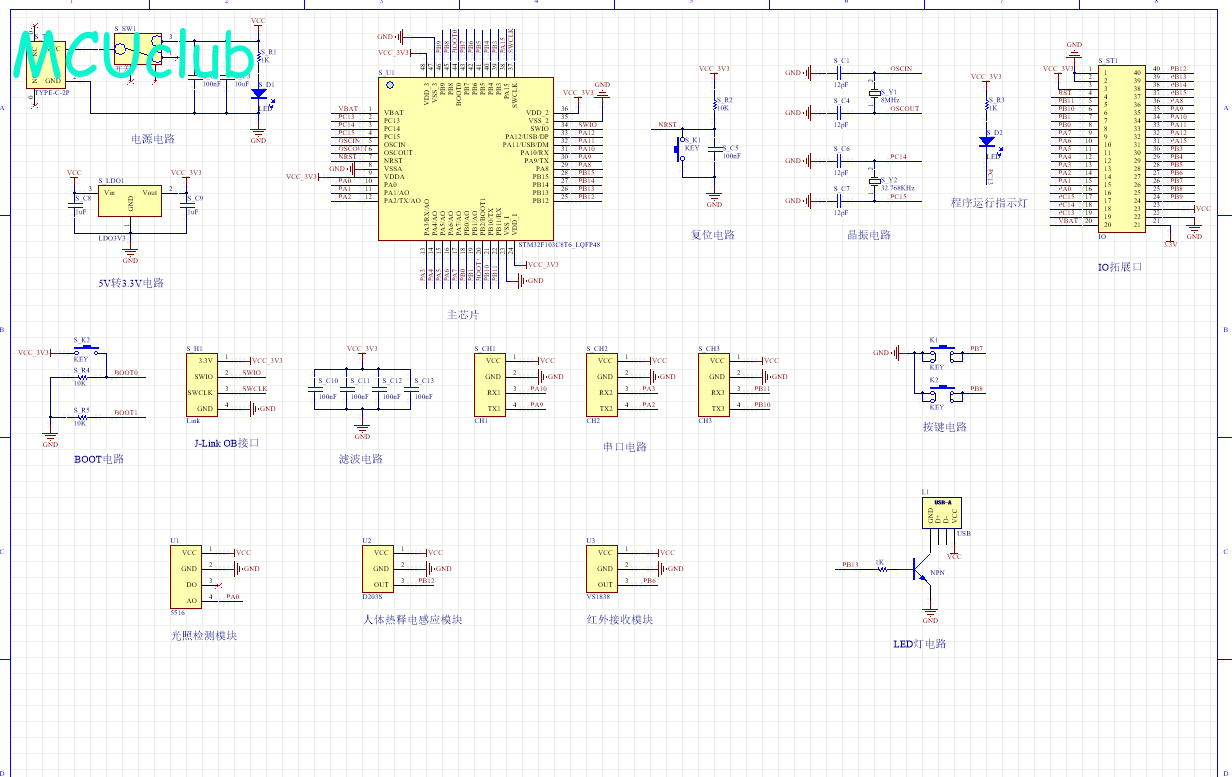Click the 滤波电路 title
This screenshot has height=777, width=1232.
click(361, 459)
